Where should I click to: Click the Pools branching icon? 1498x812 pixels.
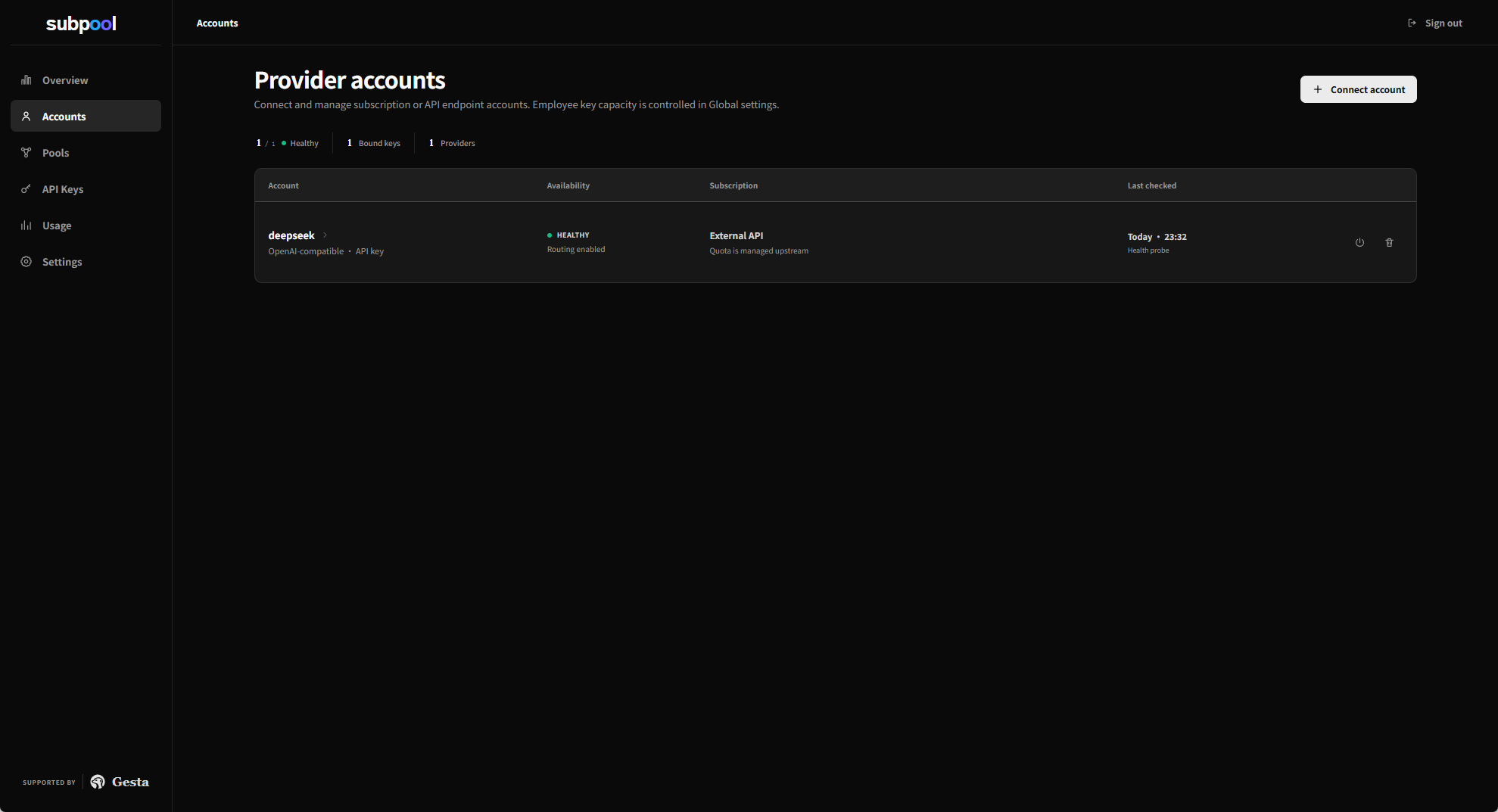(26, 153)
